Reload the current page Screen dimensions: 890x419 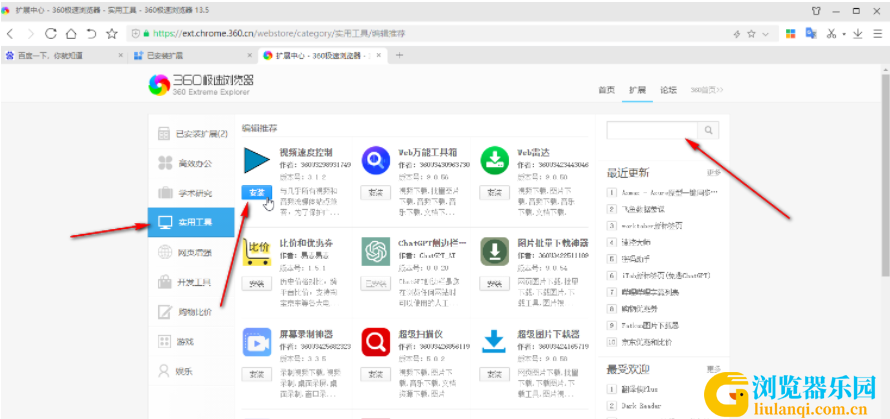pos(51,33)
